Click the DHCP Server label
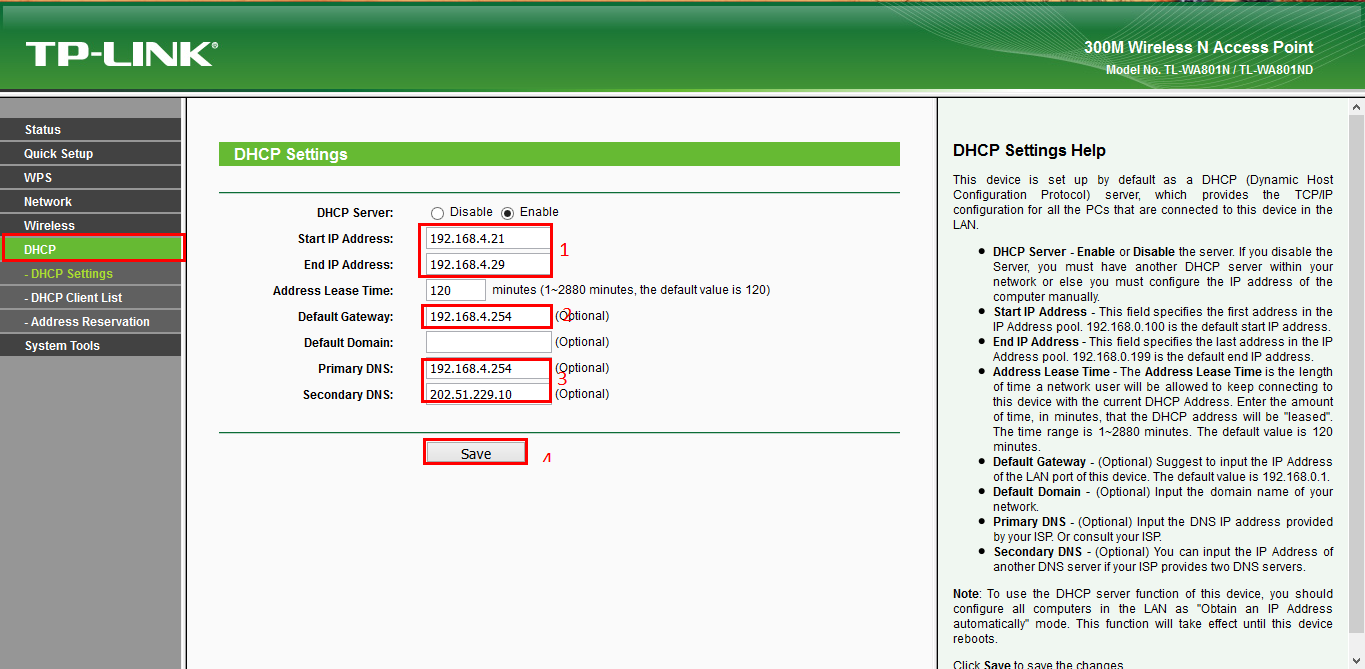 coord(355,213)
